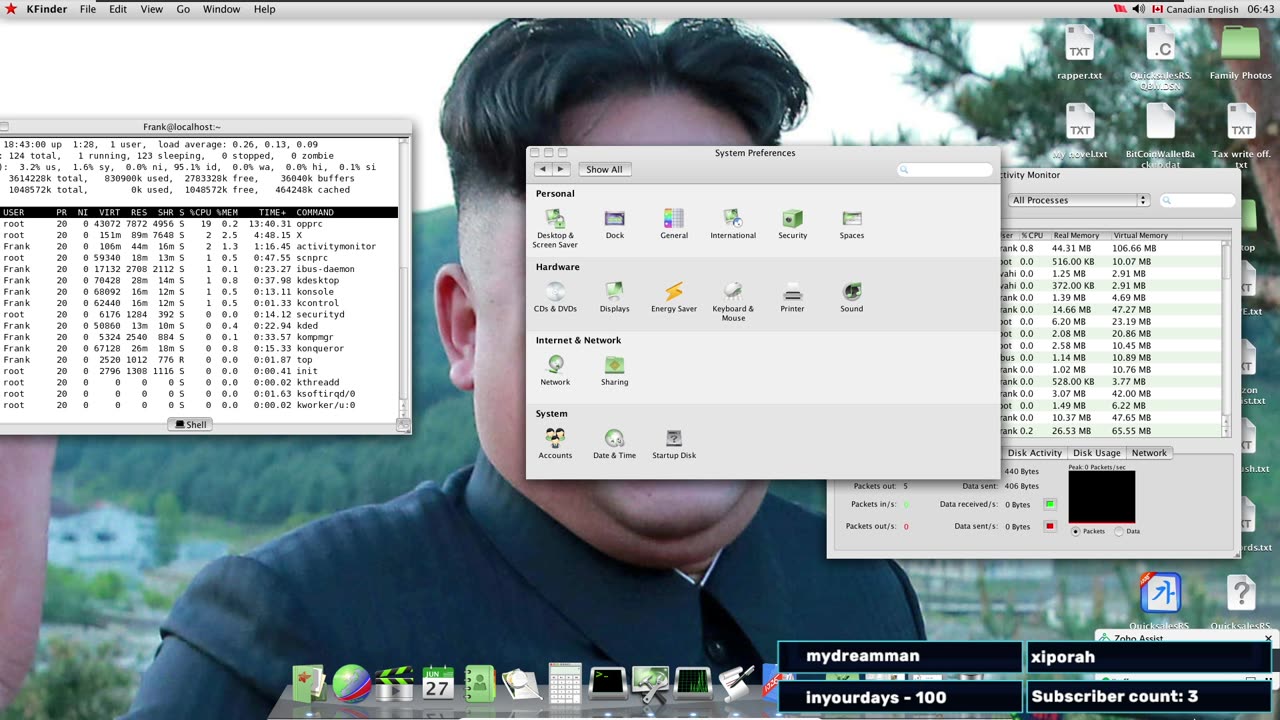Open the Calculator from the dock
The height and width of the screenshot is (720, 1280).
[565, 684]
